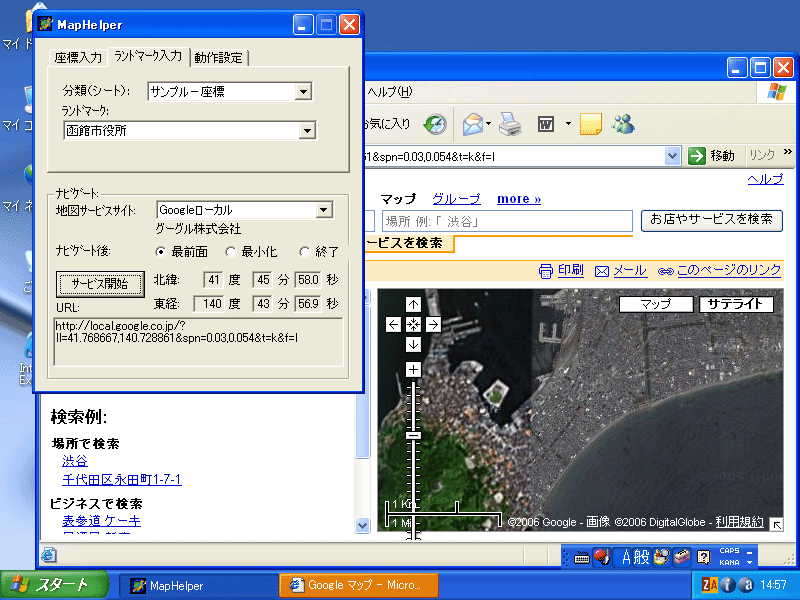Zoom in with the map plus button
800x600 pixels.
tap(413, 369)
